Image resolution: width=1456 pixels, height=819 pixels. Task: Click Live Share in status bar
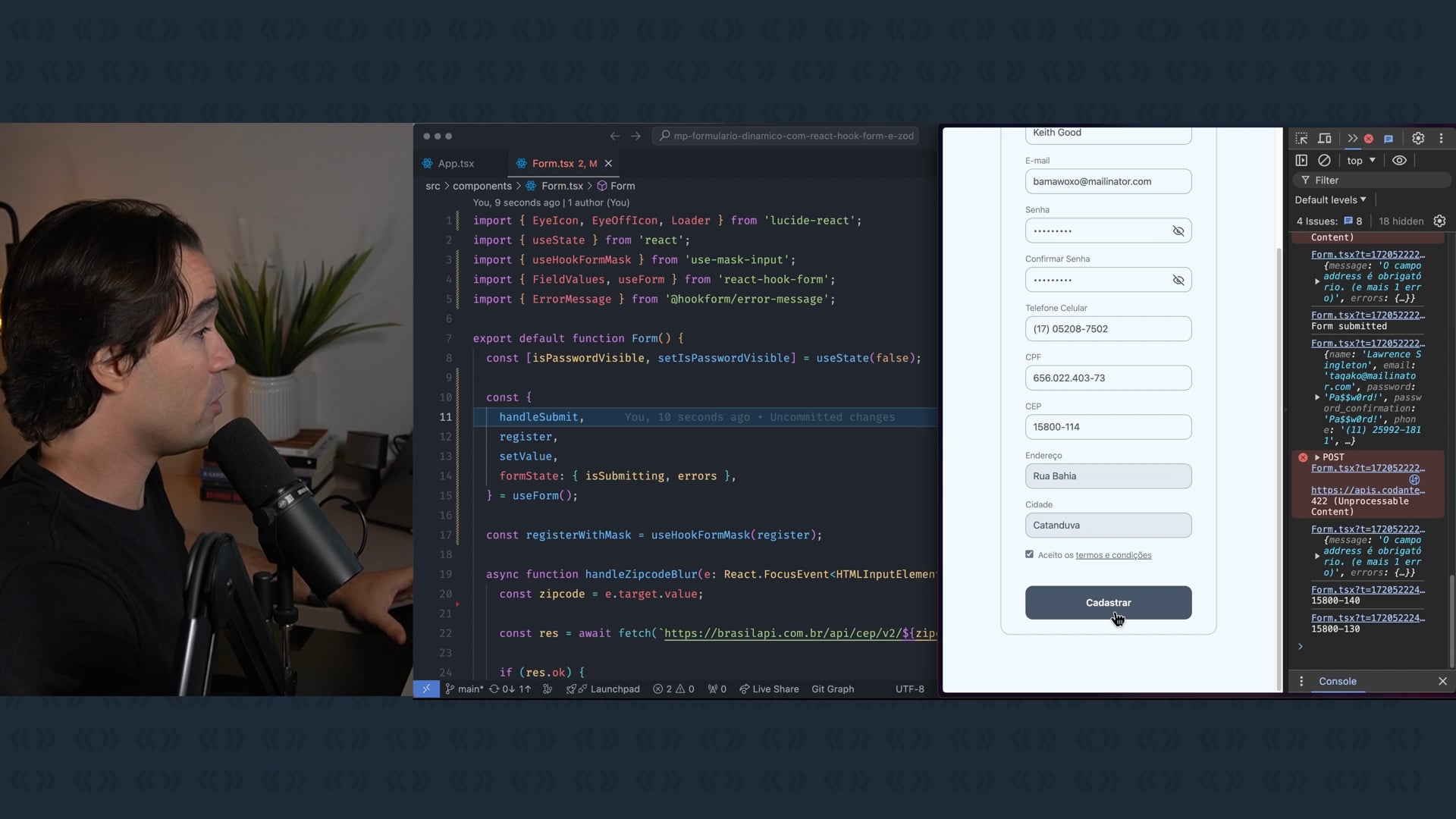tap(769, 689)
